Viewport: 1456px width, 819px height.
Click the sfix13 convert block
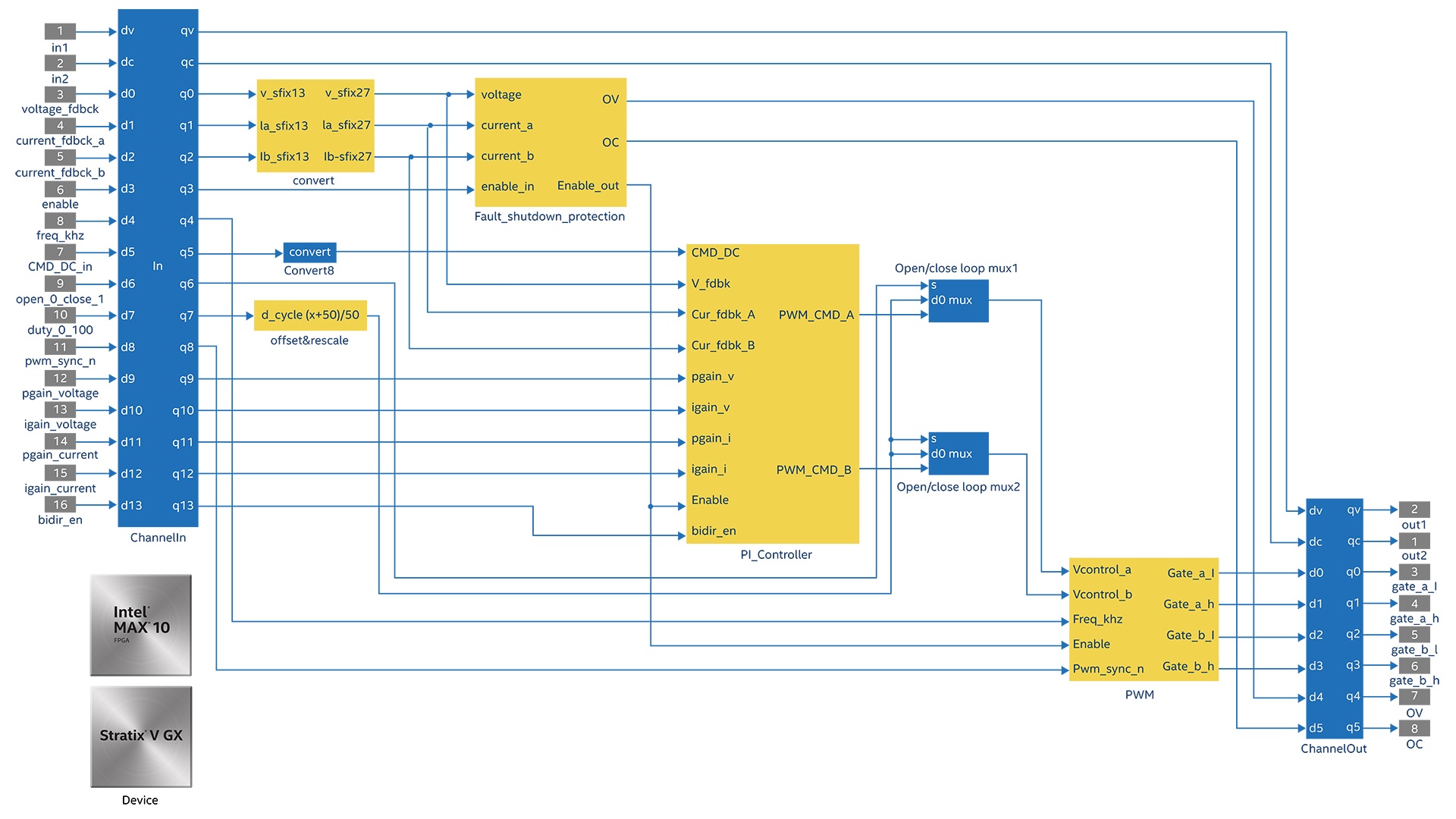point(314,125)
